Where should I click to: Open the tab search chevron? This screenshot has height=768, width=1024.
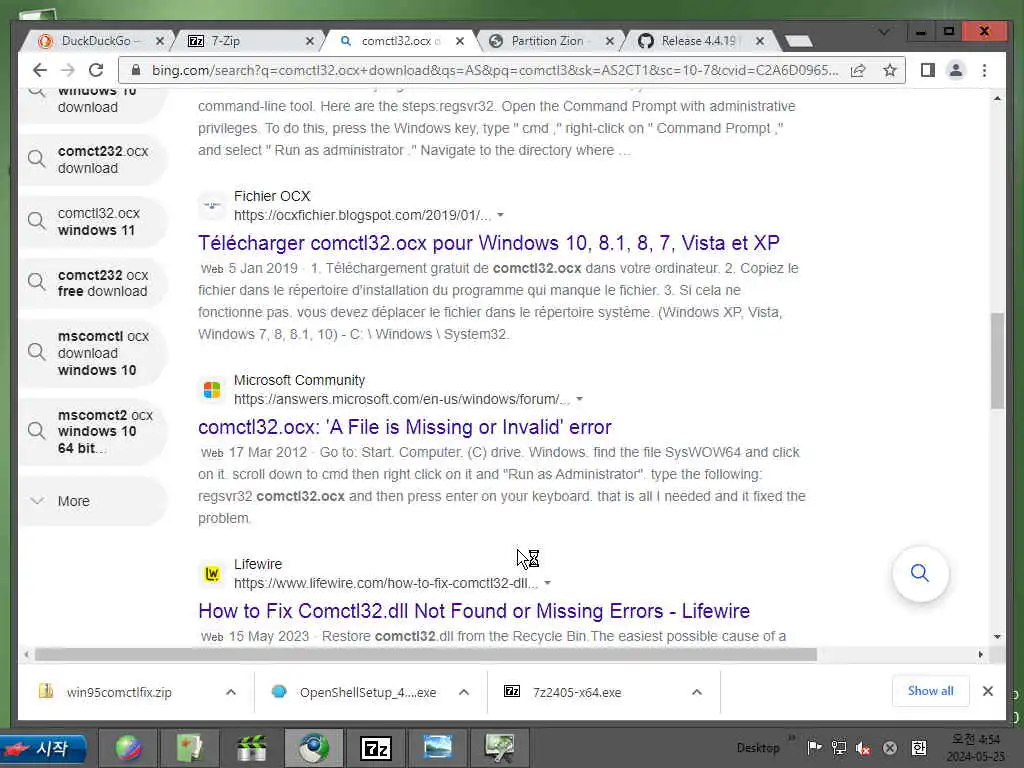pos(884,32)
